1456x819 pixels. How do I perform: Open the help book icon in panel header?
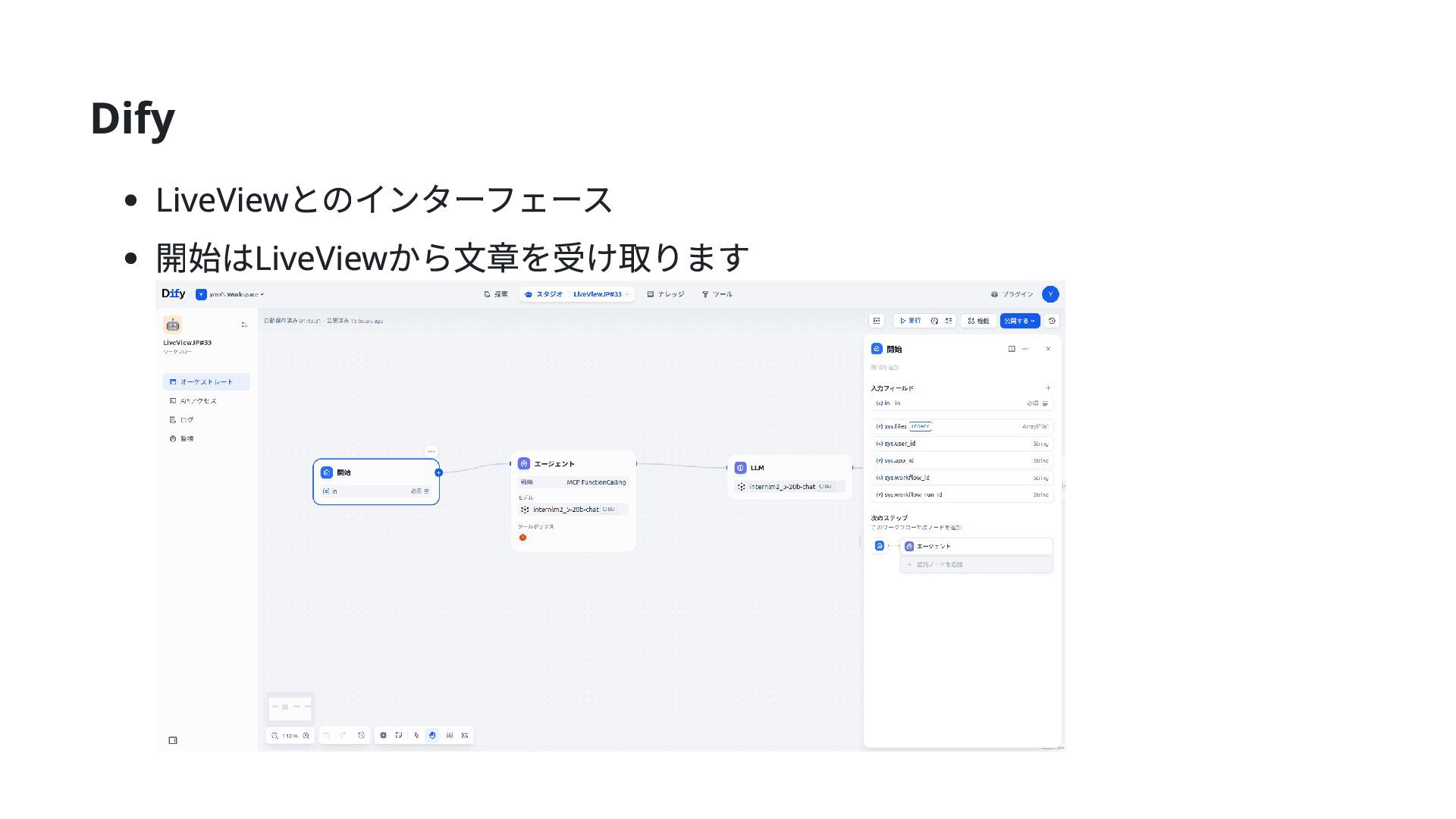[x=1012, y=349]
